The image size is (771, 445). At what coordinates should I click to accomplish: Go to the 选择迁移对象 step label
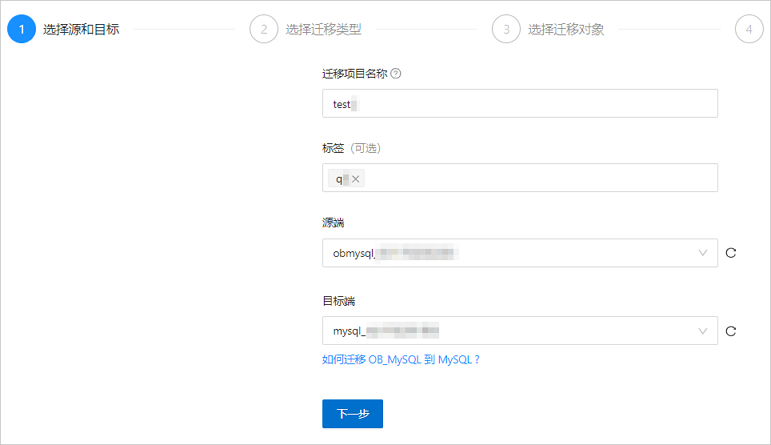(566, 30)
